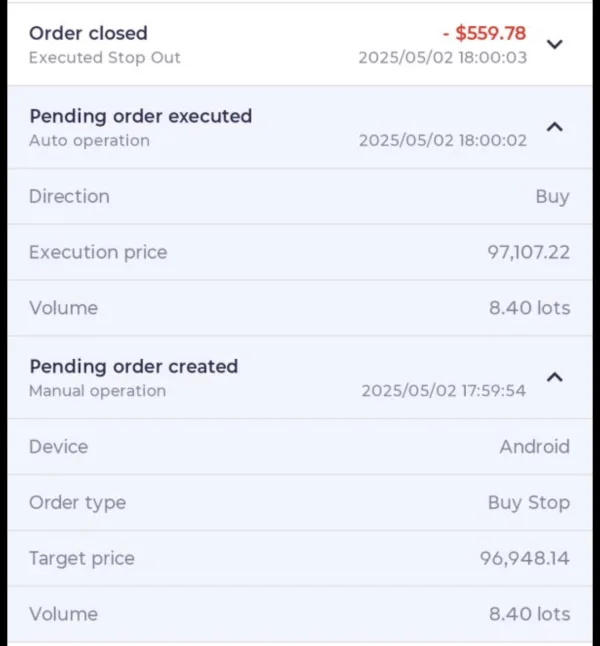Collapse the Pending order executed section
Viewport: 600px width, 646px height.
tap(556, 127)
